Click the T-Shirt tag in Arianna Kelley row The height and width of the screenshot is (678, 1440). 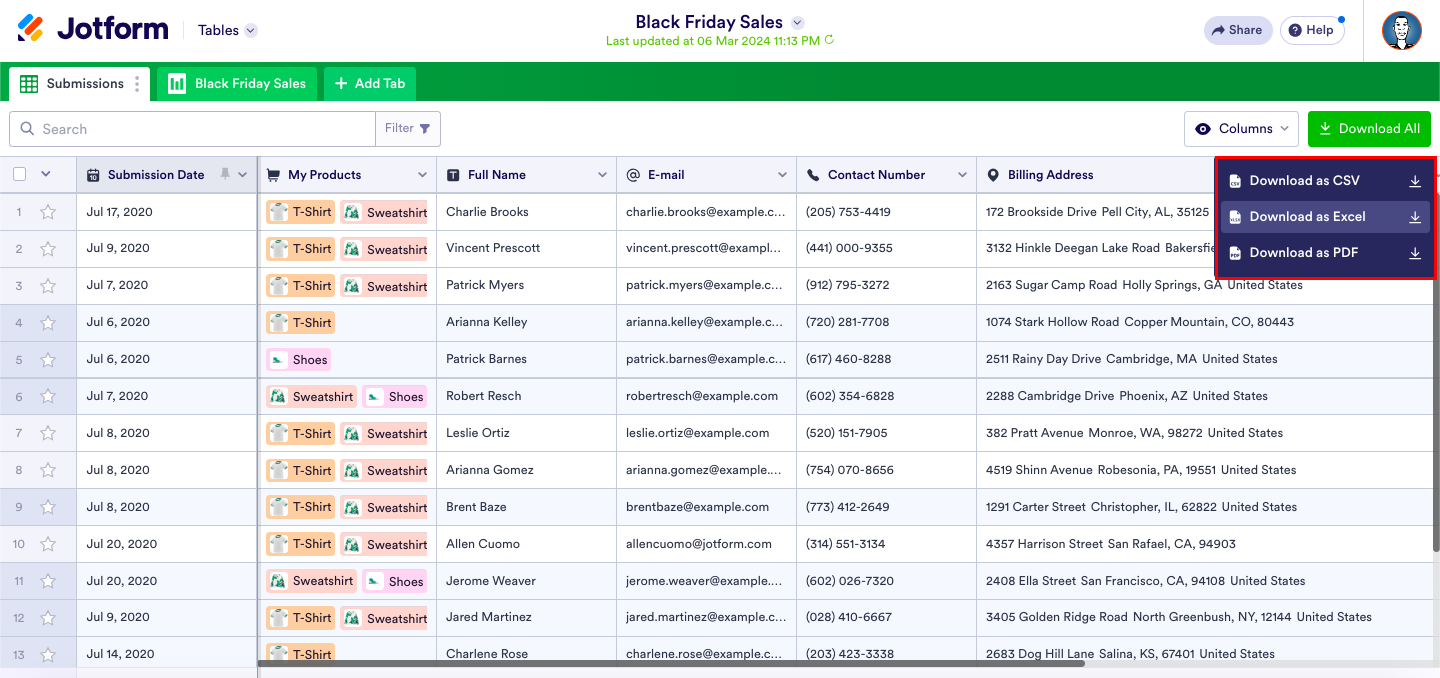300,323
